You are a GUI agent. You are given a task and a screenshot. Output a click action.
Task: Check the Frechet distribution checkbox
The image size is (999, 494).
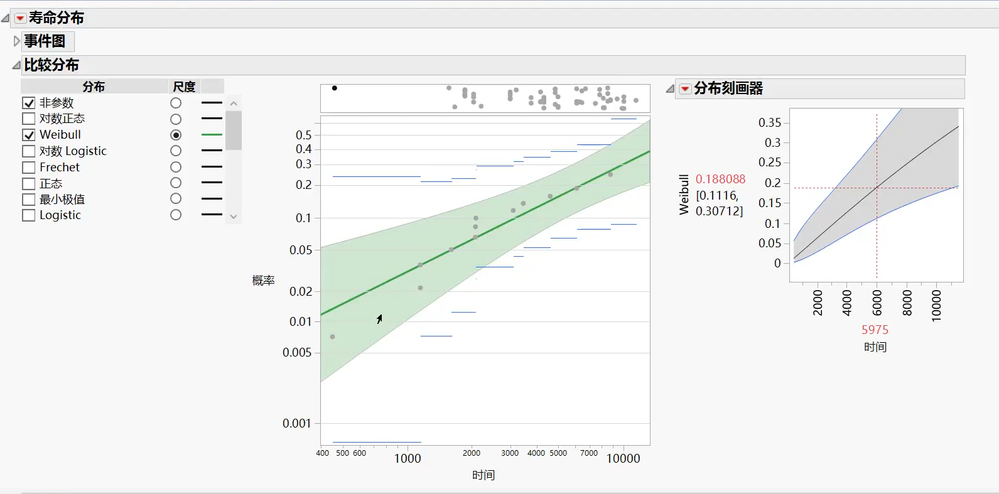pos(28,168)
